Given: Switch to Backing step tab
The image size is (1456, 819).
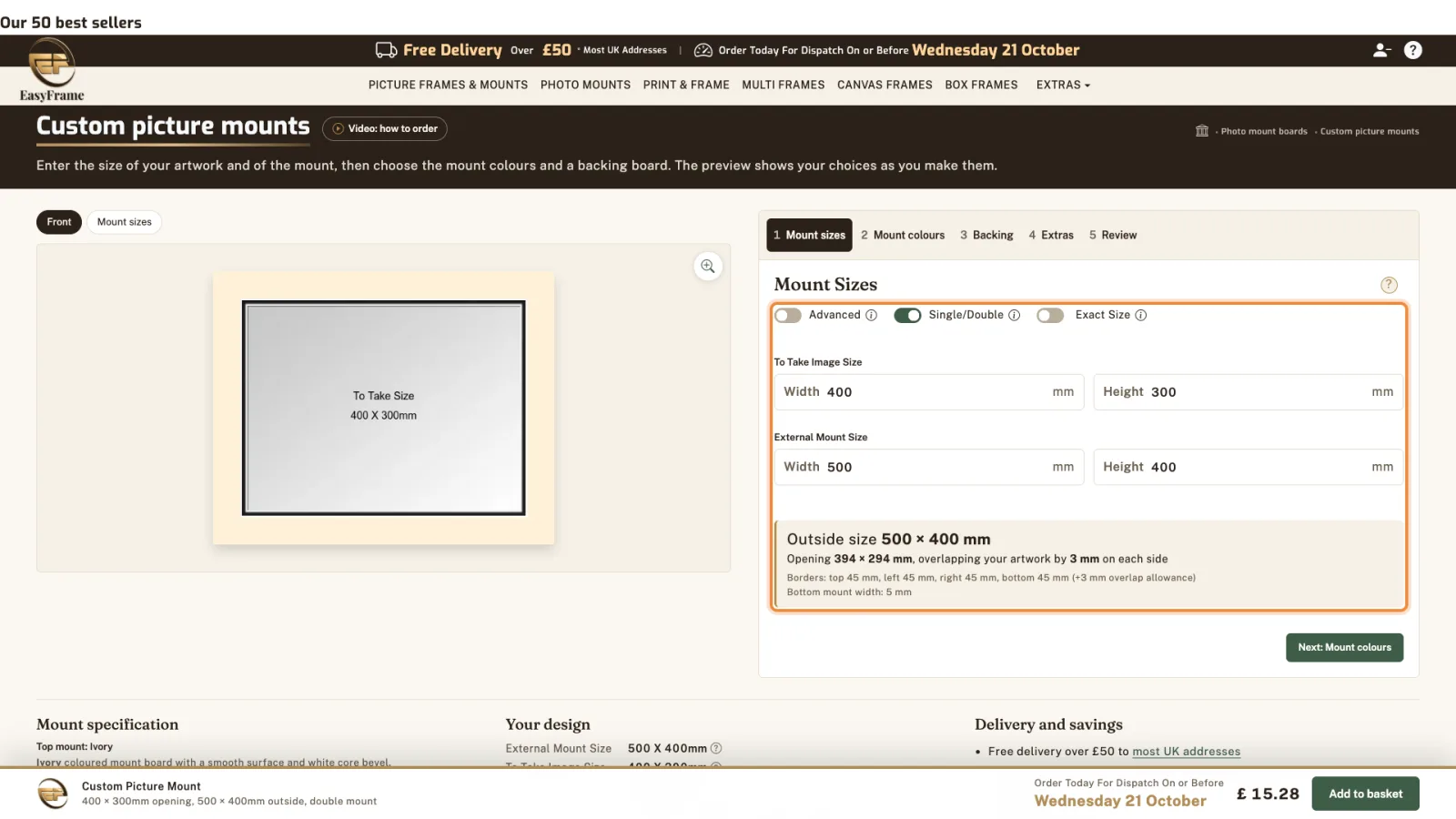Looking at the screenshot, I should tap(986, 235).
